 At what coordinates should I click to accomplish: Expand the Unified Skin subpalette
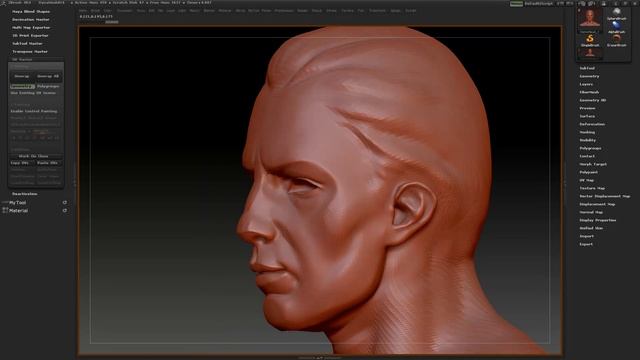591,228
